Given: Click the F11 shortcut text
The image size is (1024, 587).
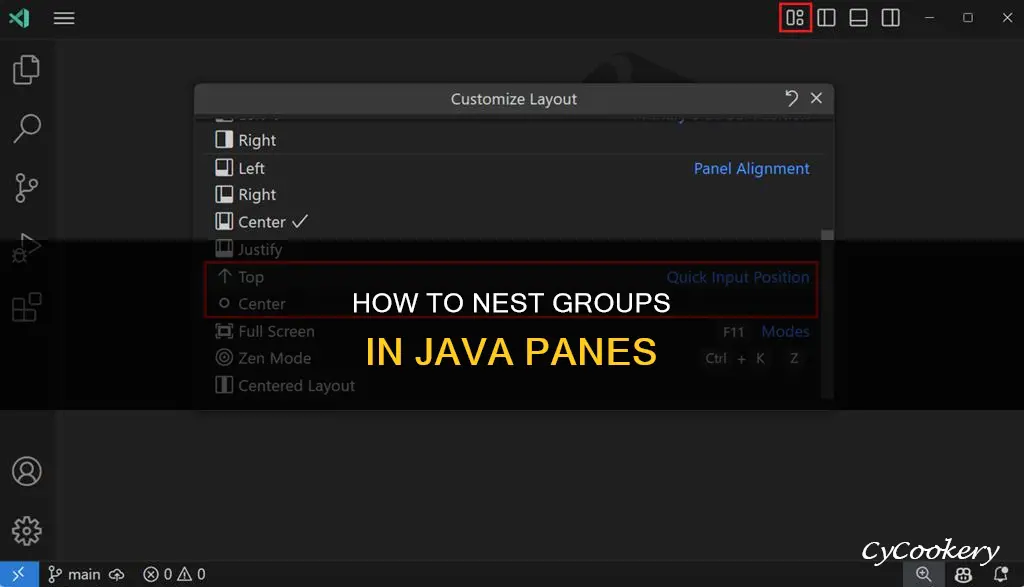Looking at the screenshot, I should click(x=733, y=332).
